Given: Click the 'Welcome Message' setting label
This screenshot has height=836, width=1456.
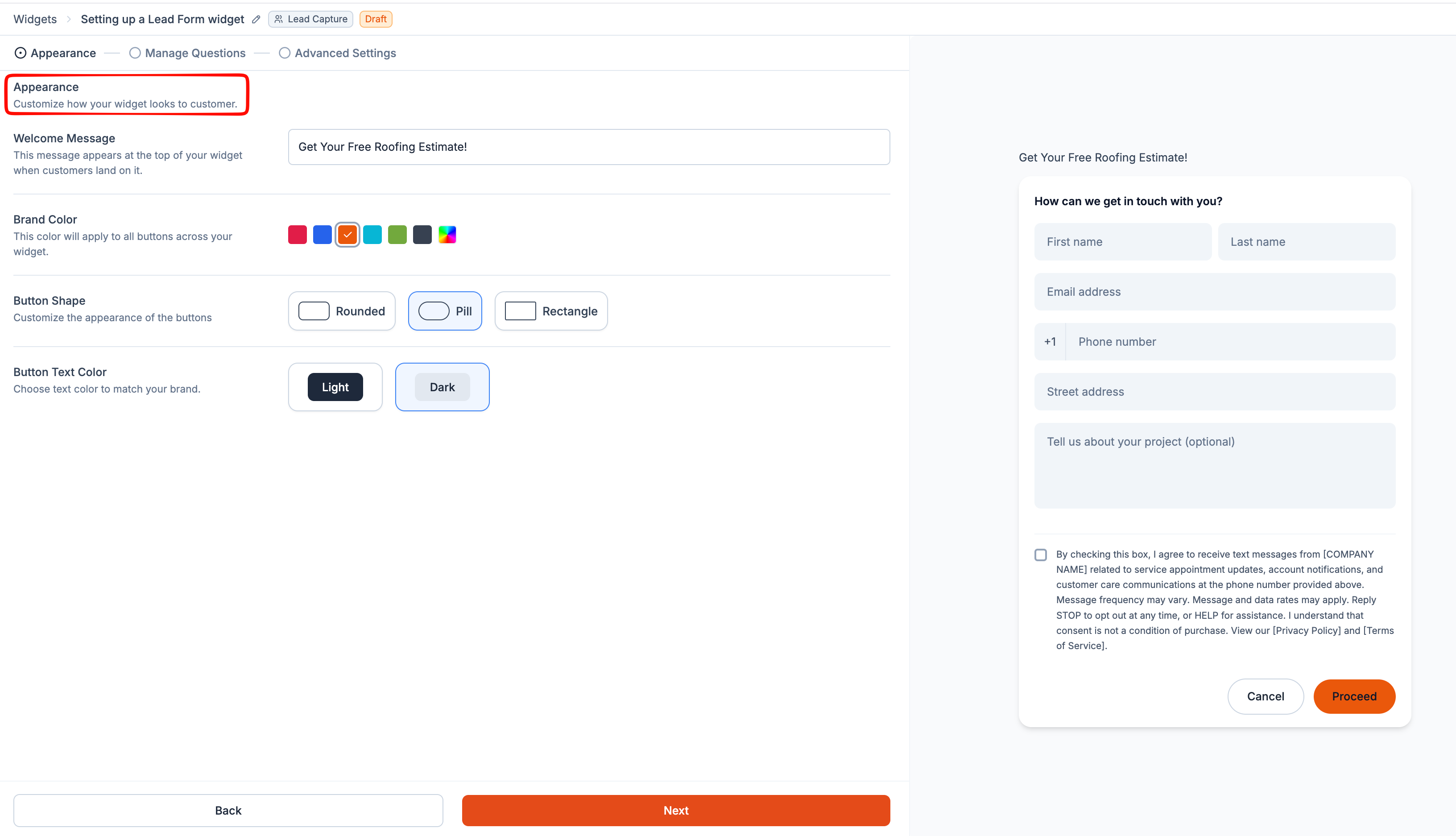Looking at the screenshot, I should [x=64, y=138].
